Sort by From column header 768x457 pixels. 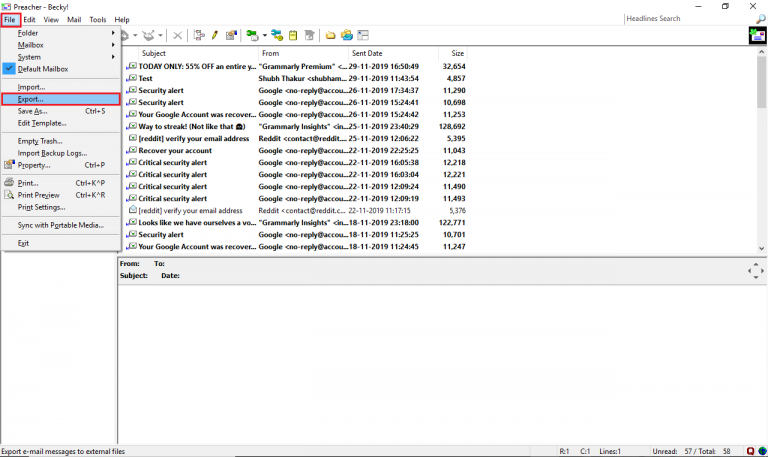[x=303, y=53]
